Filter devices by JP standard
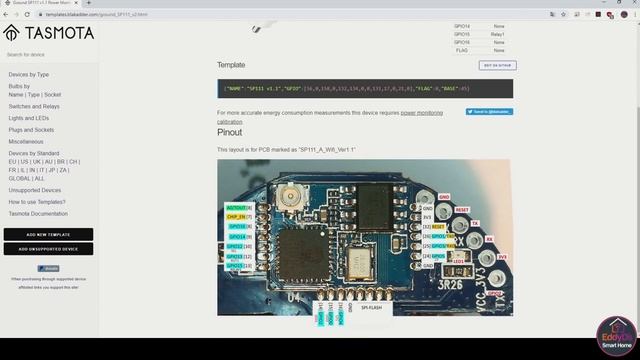Image resolution: width=640 pixels, height=360 pixels. pyautogui.click(x=52, y=170)
